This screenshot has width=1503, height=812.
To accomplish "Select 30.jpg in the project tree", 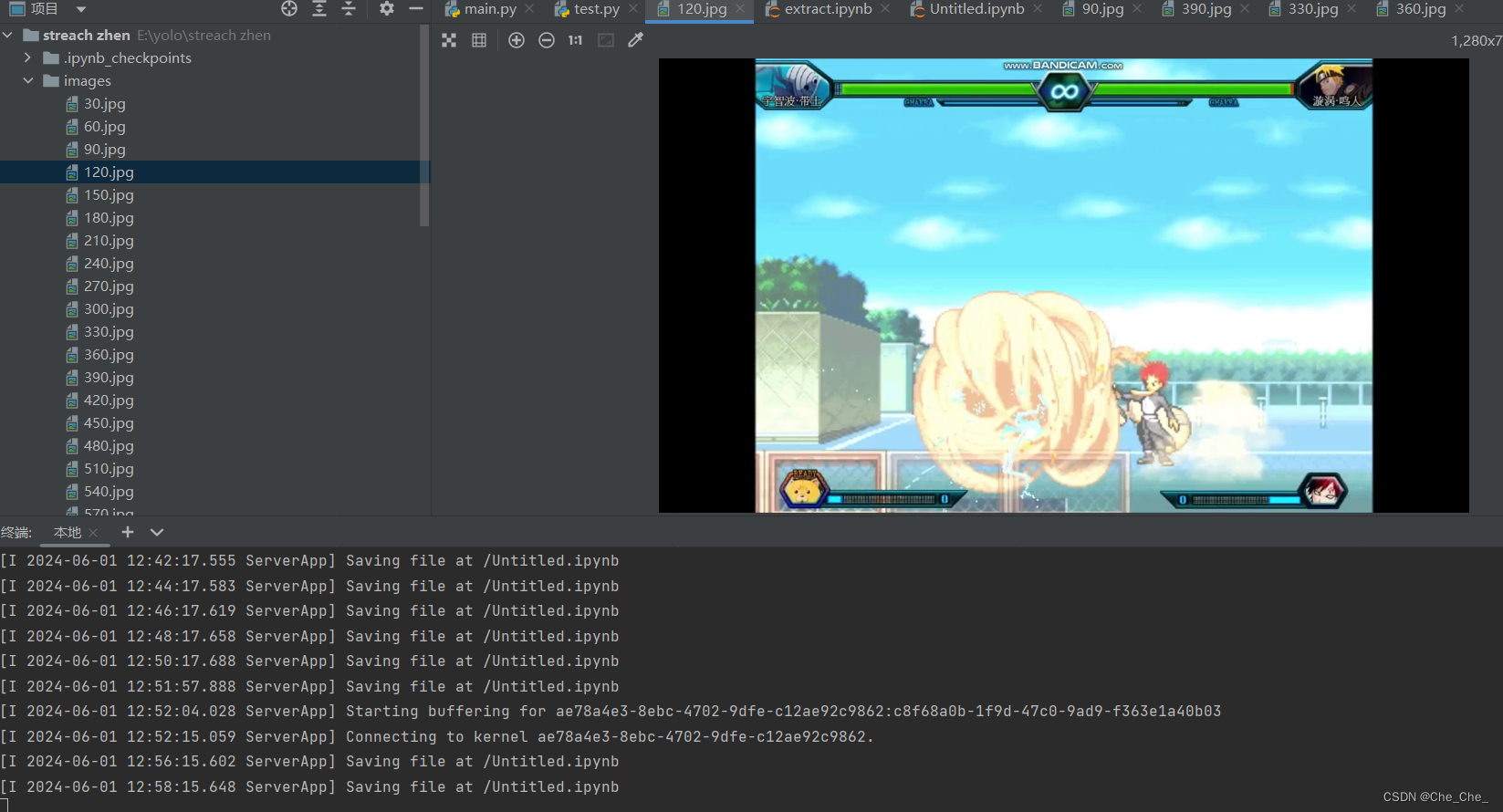I will pyautogui.click(x=104, y=104).
